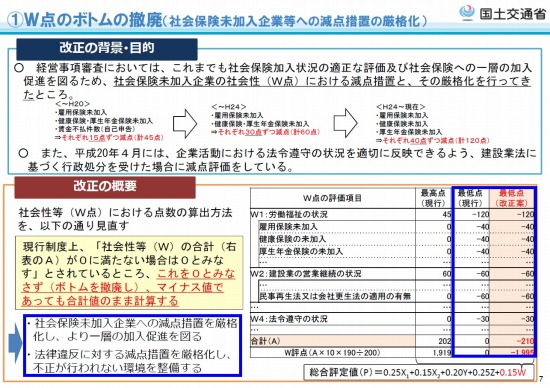Image resolution: width=550 pixels, height=388 pixels.
Task: Click the first circle bullet before 経営事項審査
Action: [x=20, y=67]
